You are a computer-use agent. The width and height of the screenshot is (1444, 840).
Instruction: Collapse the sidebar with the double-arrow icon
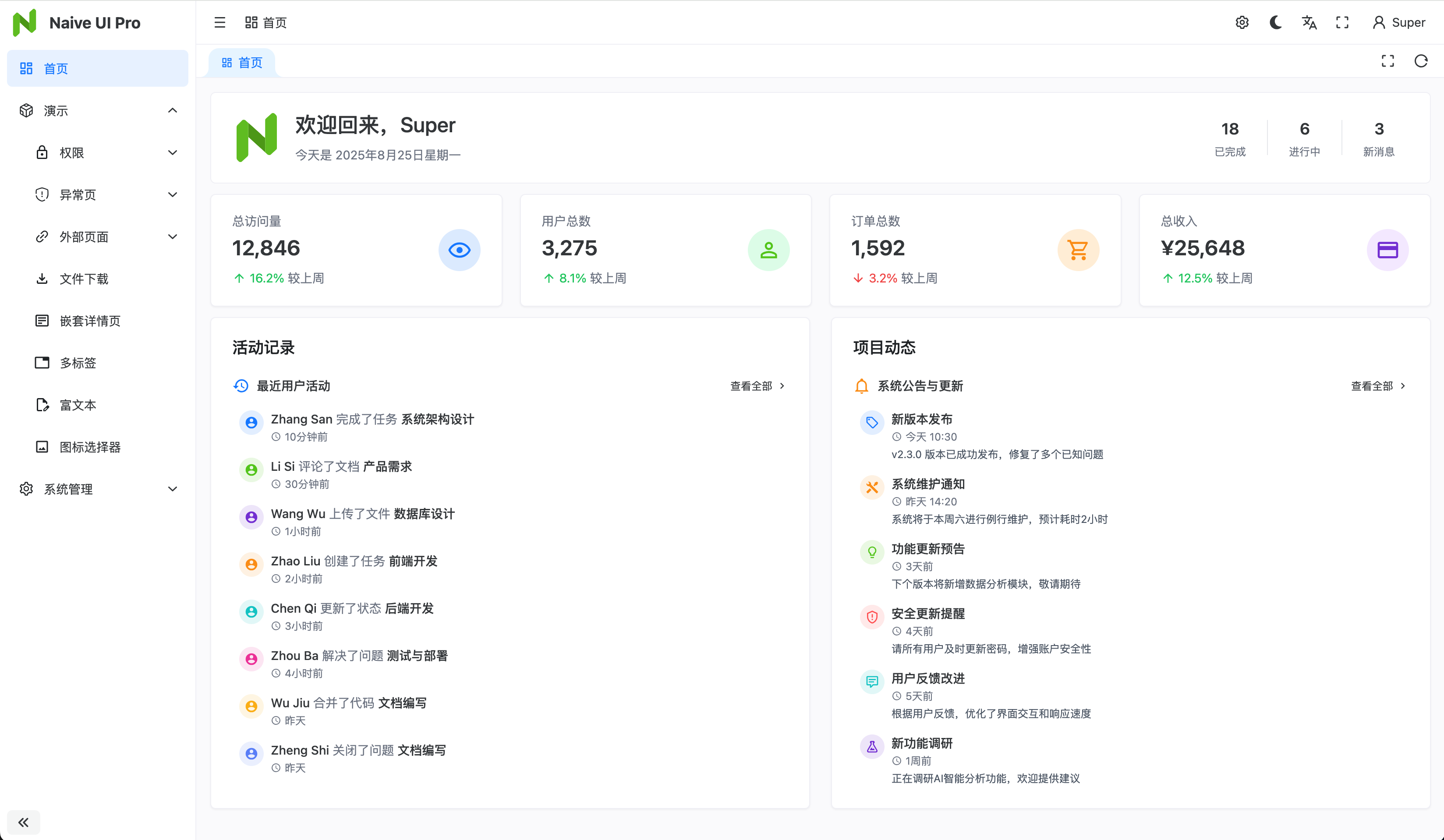(23, 822)
